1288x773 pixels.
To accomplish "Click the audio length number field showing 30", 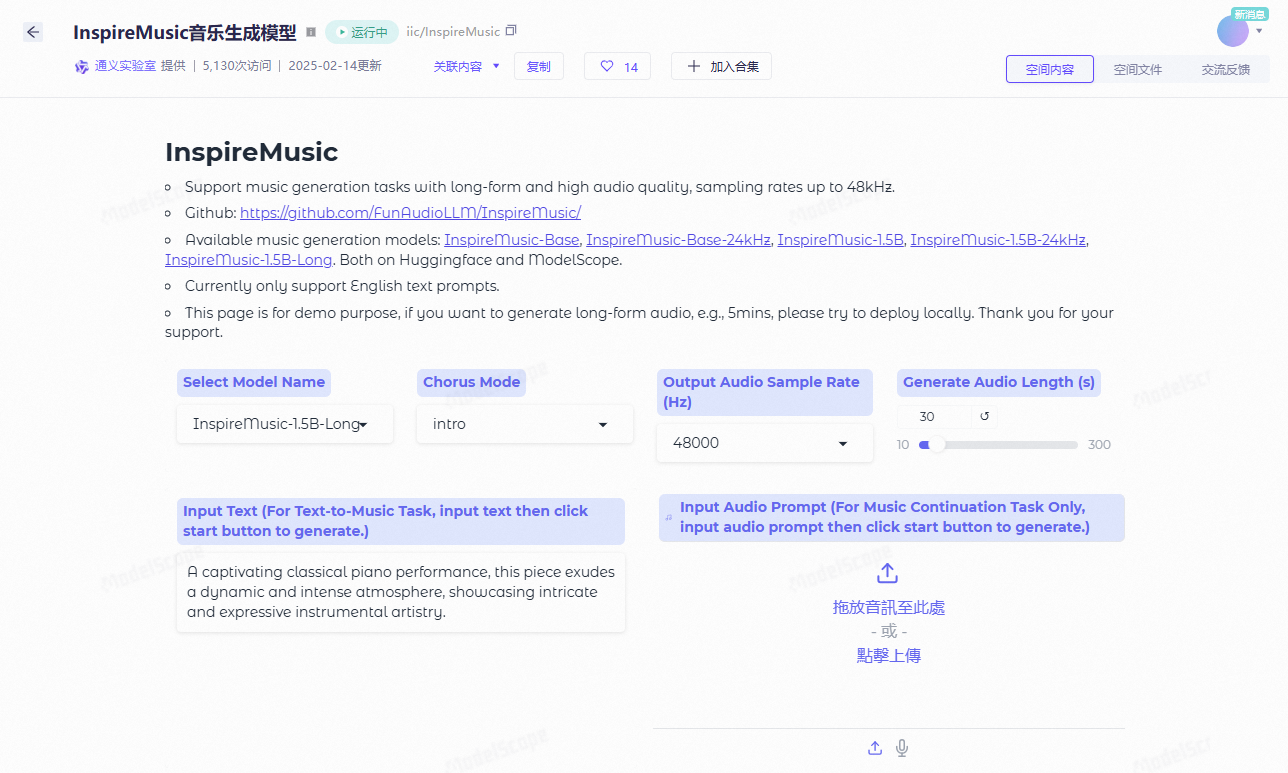I will 934,417.
